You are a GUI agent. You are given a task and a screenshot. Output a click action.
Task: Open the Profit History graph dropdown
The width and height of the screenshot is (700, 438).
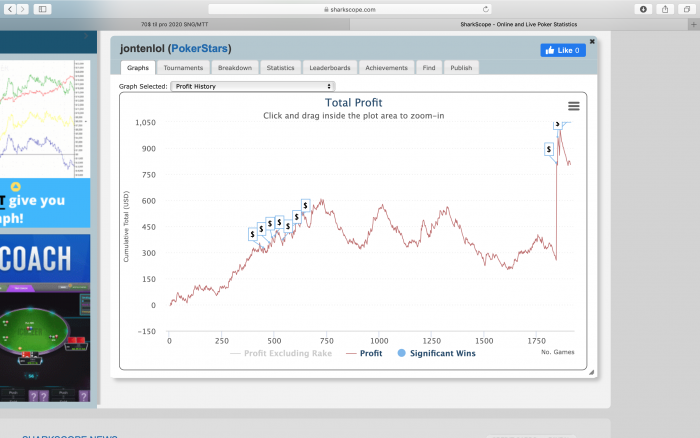point(253,86)
